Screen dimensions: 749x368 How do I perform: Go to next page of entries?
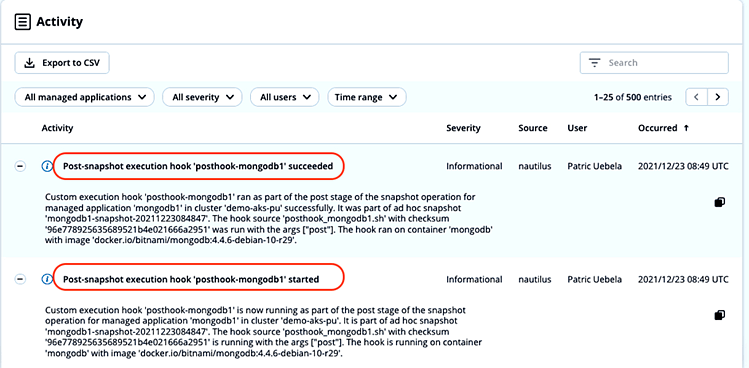click(x=717, y=97)
